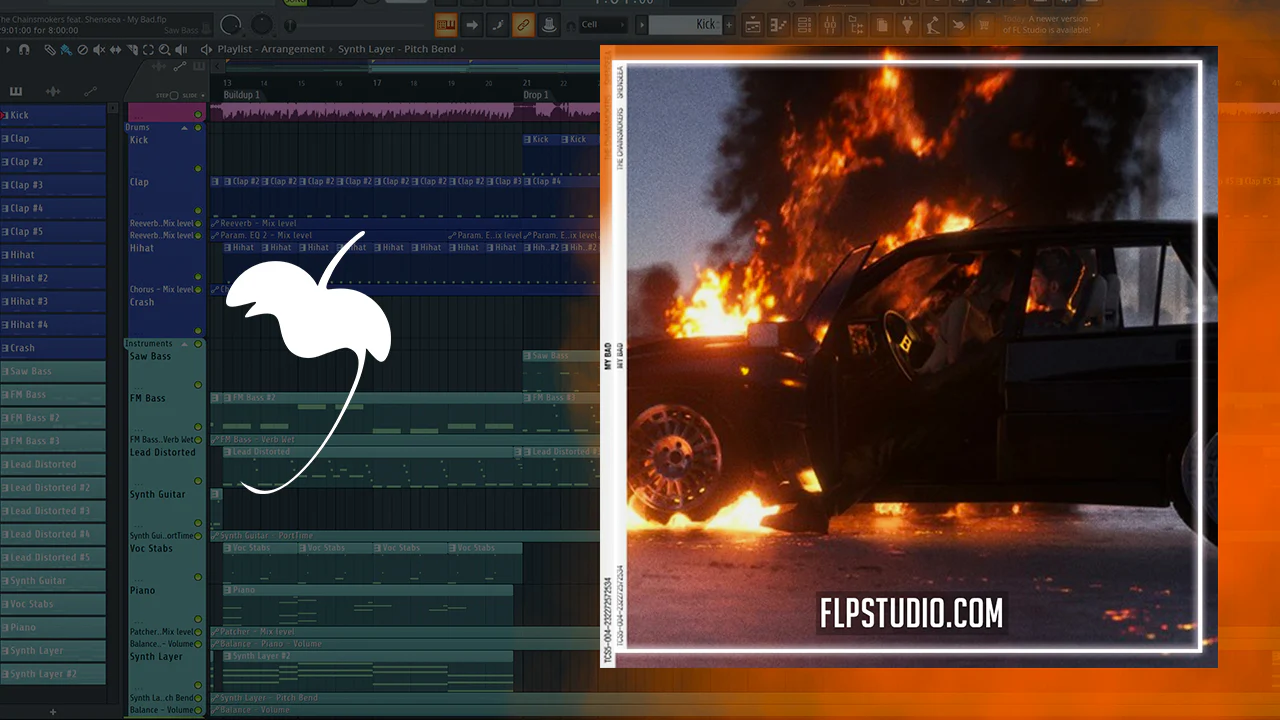Select Voc Stabs in the picker list
The image size is (1280, 720).
(53, 604)
